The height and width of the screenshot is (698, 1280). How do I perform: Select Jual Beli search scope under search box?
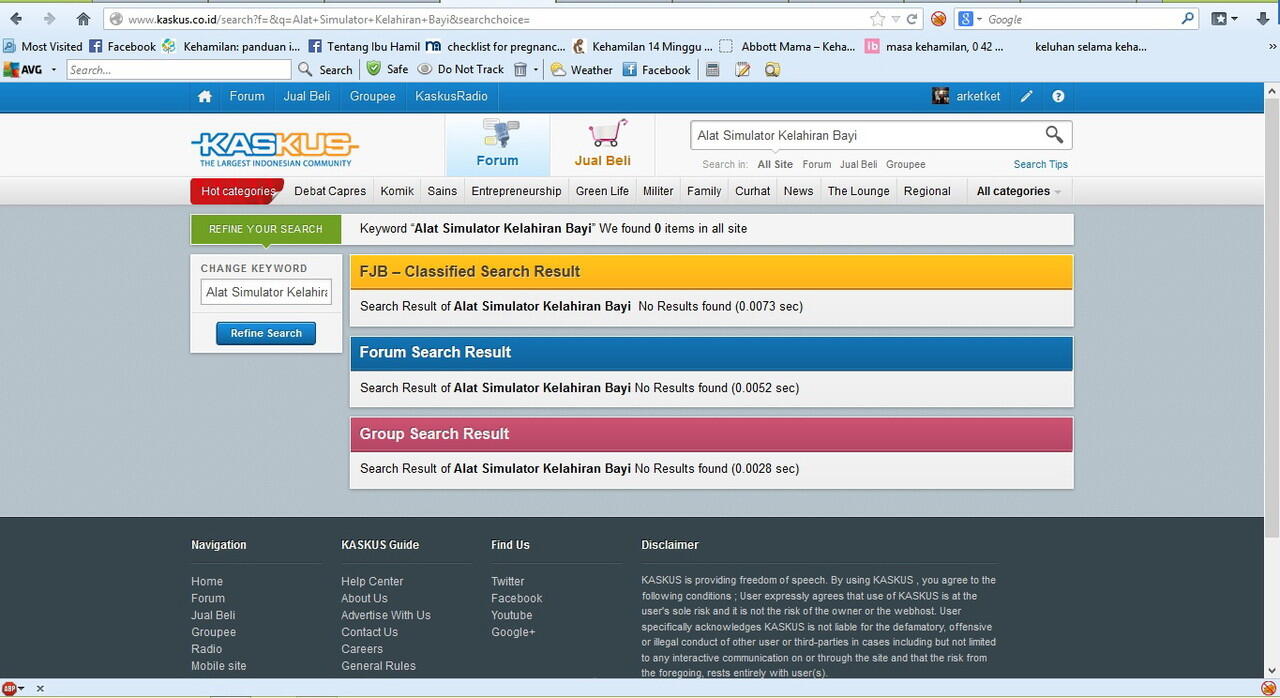tap(858, 164)
